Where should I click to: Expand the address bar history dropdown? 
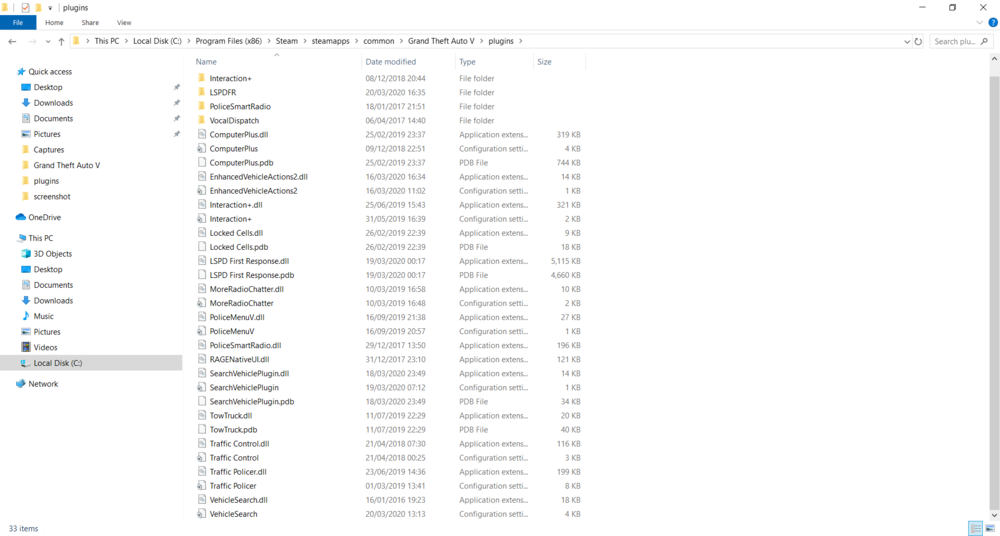pyautogui.click(x=907, y=41)
